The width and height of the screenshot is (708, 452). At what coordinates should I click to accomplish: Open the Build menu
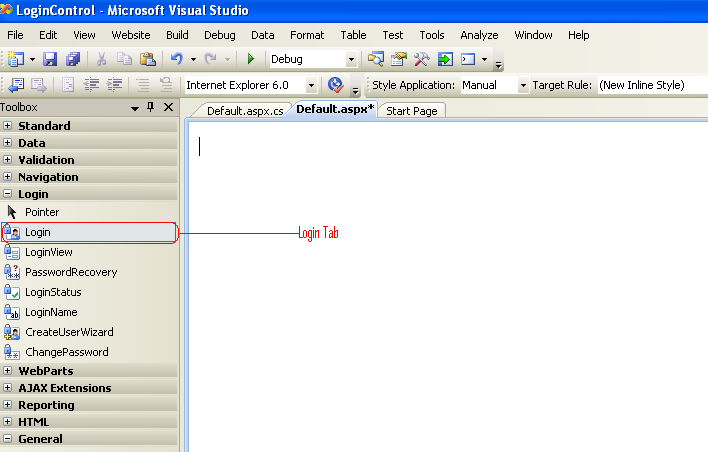click(x=177, y=35)
